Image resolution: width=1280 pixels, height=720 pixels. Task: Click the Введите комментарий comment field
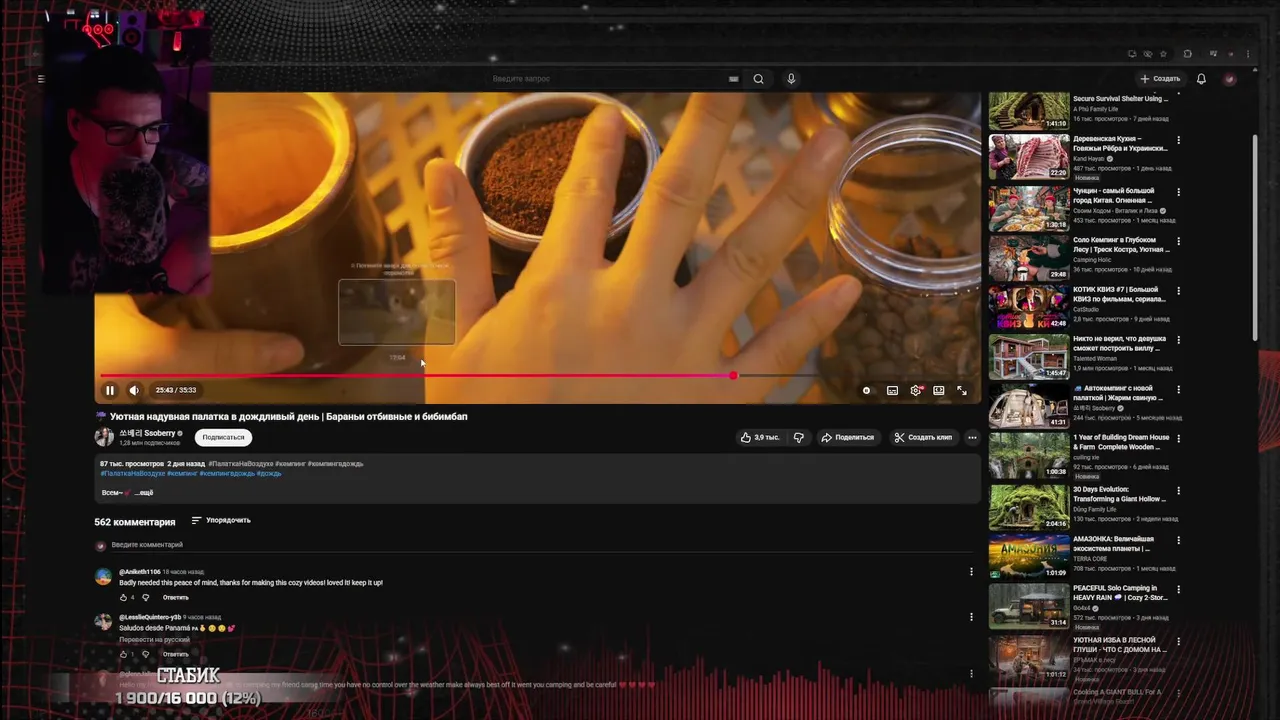[540, 546]
